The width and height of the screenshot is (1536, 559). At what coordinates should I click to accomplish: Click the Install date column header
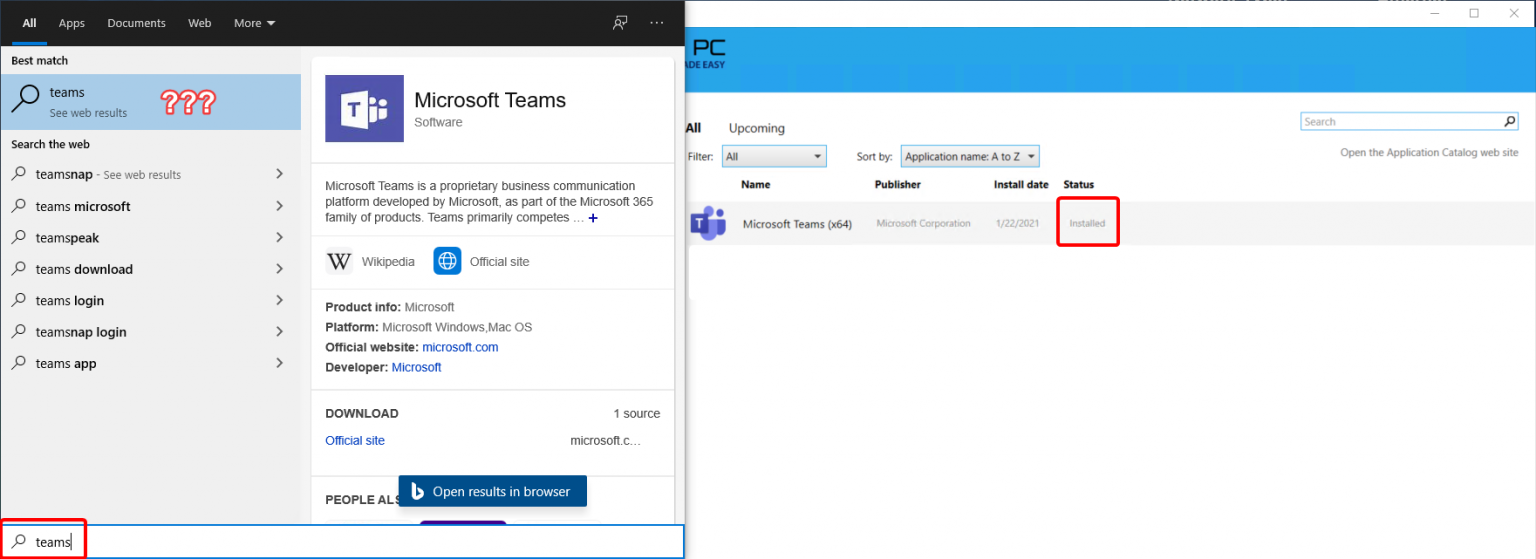(1021, 184)
